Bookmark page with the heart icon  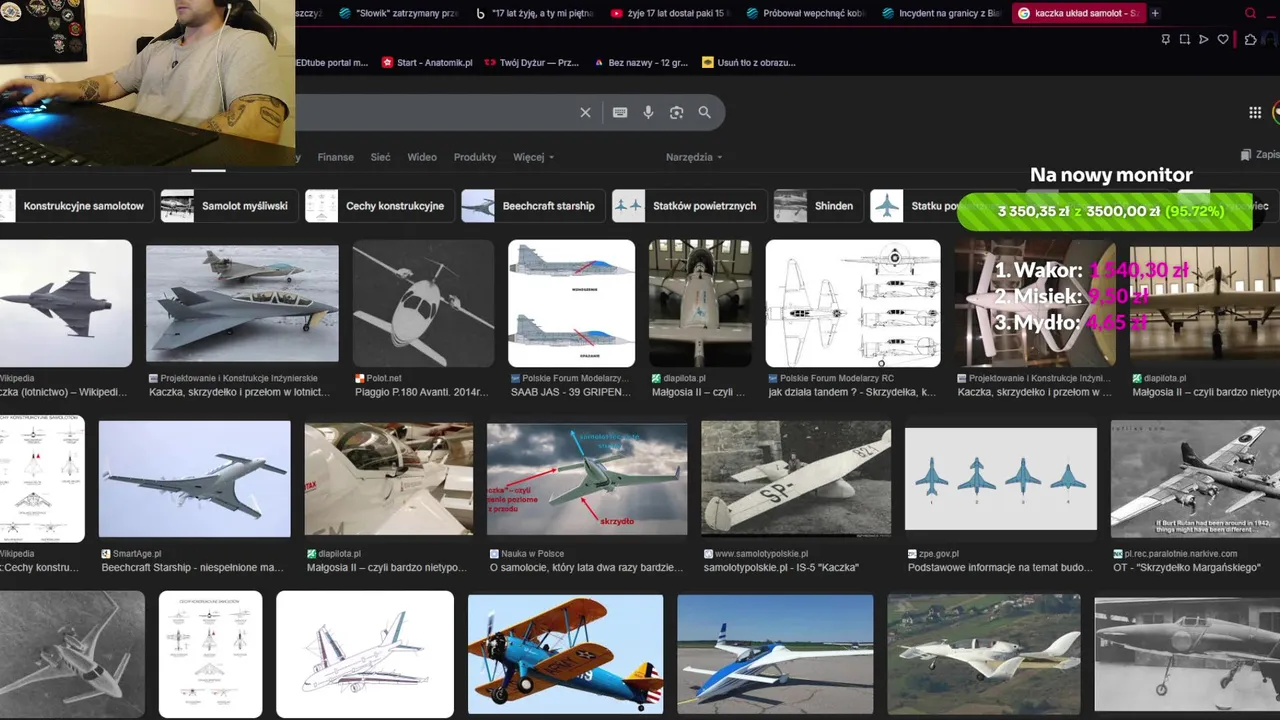point(1222,40)
